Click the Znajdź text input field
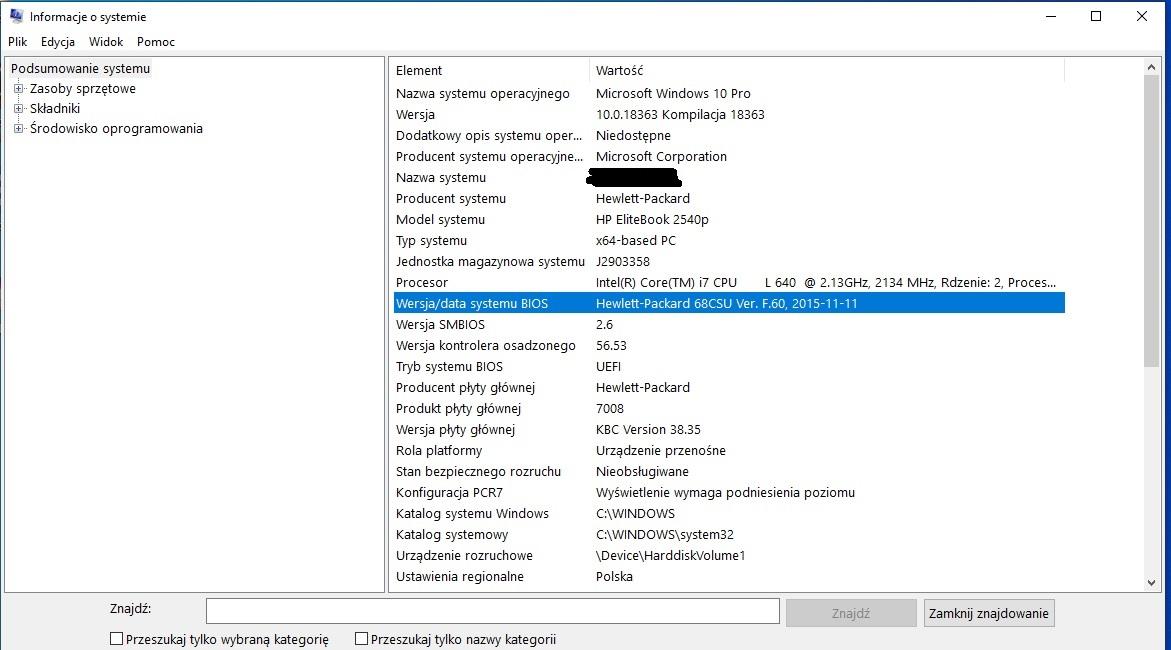 pos(492,611)
